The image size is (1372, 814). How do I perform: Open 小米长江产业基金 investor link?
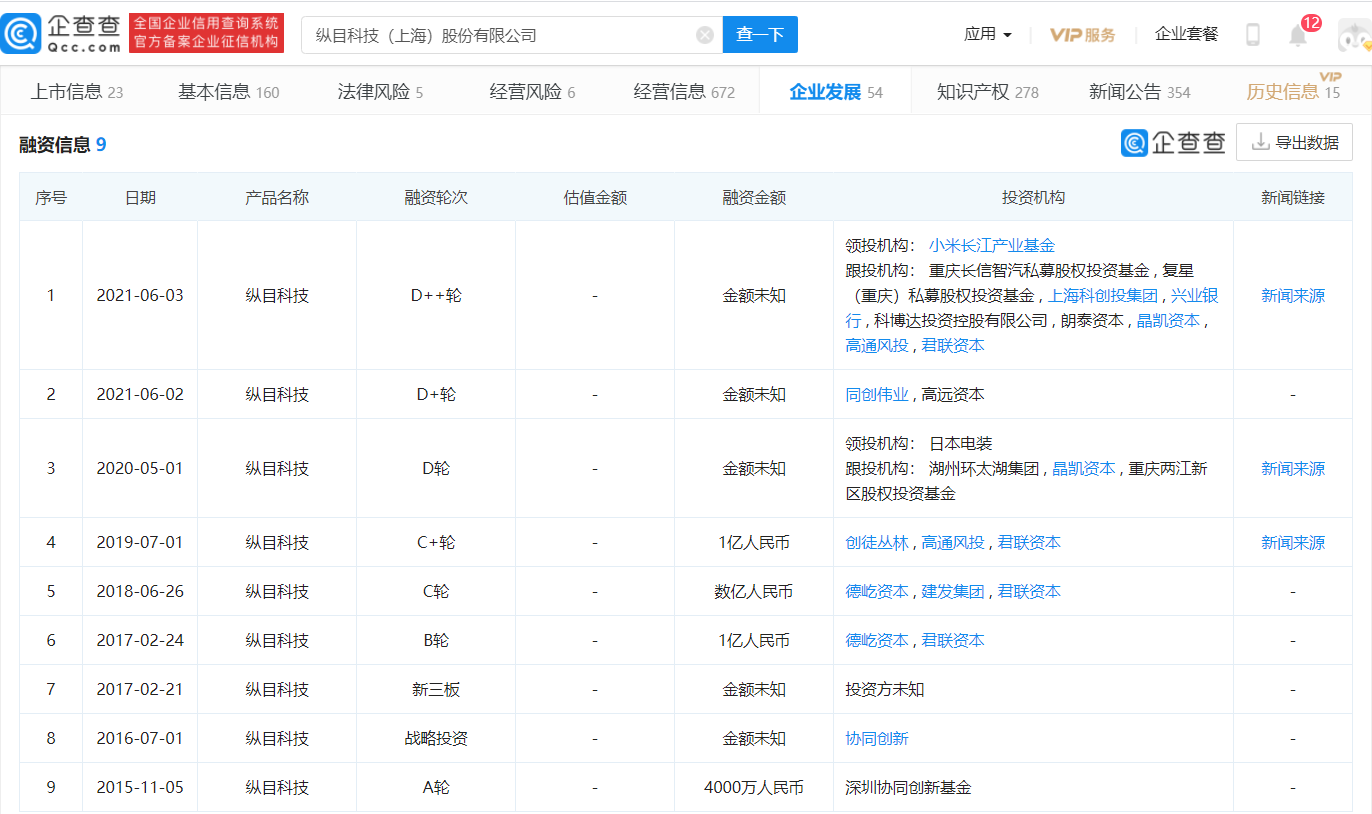pos(992,245)
